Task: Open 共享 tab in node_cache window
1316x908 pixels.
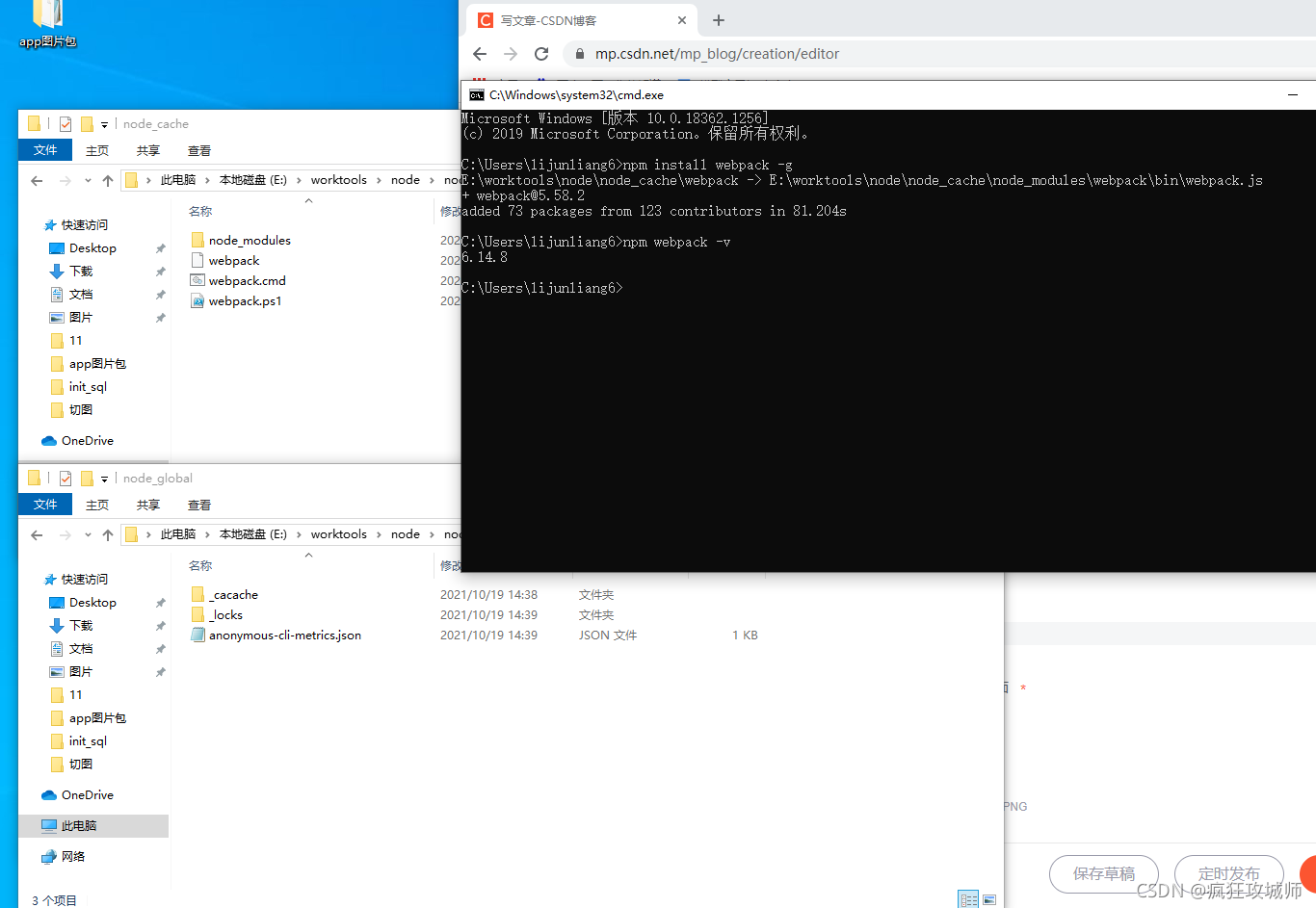Action: click(x=148, y=151)
